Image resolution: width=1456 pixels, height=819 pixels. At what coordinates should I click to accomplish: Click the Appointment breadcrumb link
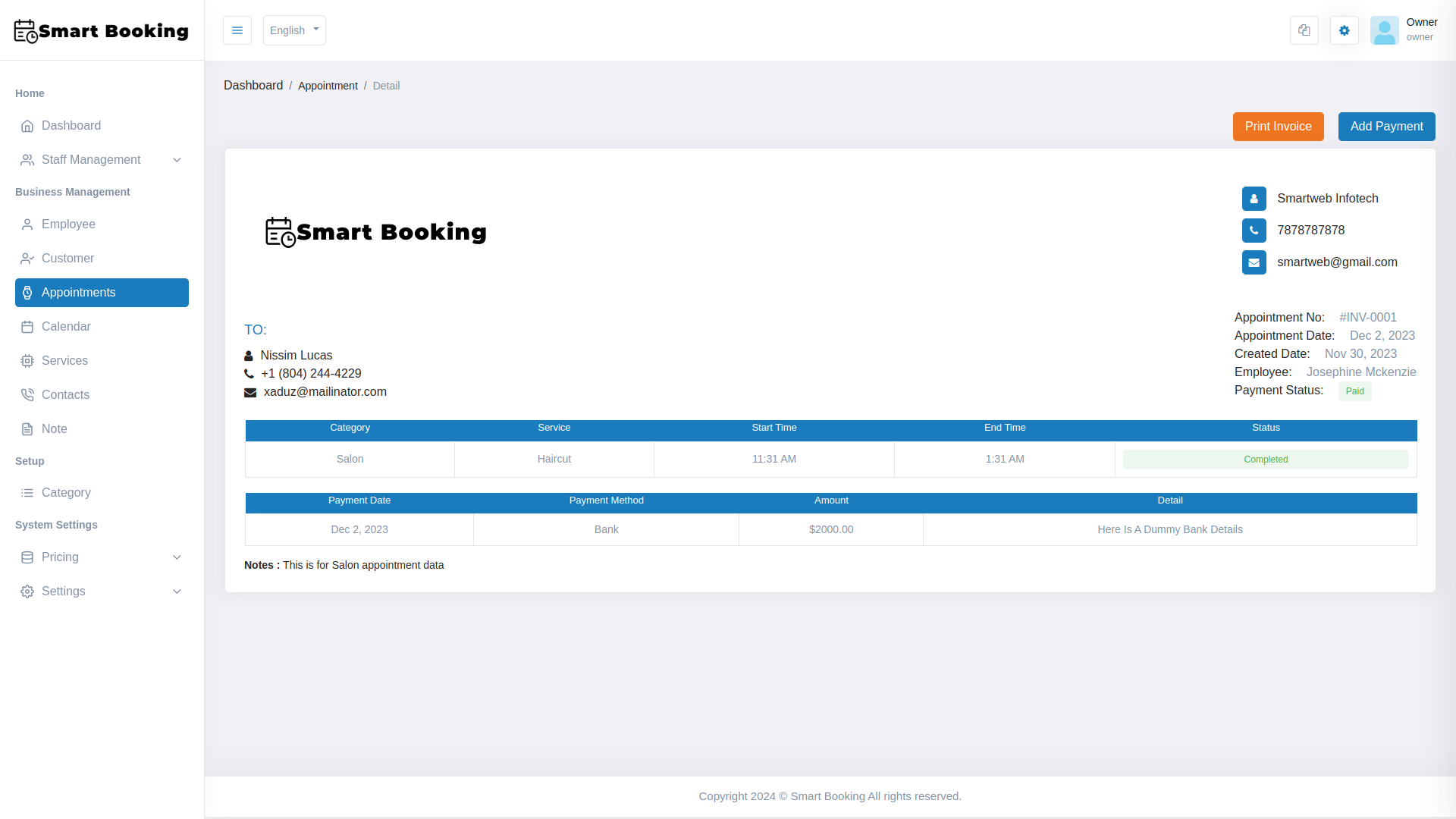pos(328,86)
